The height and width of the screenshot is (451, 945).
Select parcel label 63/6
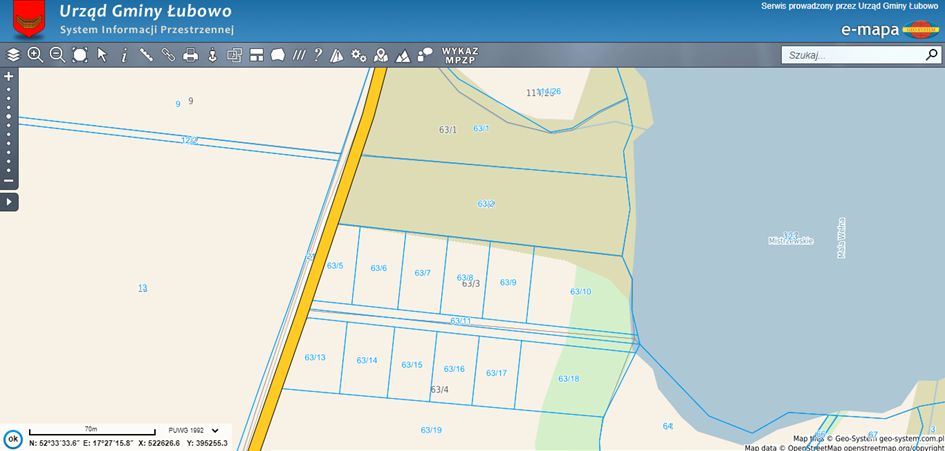pyautogui.click(x=378, y=268)
